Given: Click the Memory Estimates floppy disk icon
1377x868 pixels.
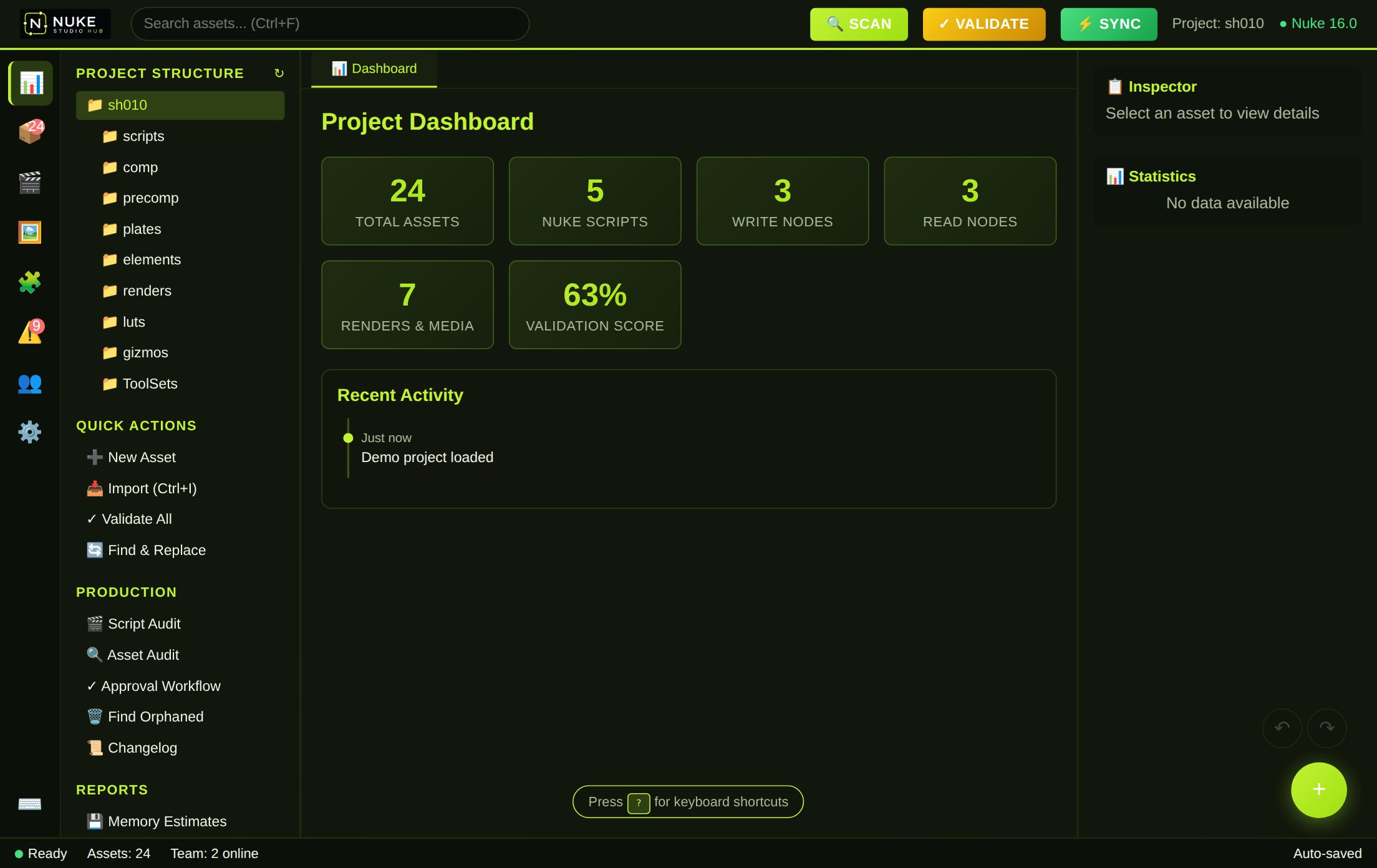Looking at the screenshot, I should [x=95, y=821].
